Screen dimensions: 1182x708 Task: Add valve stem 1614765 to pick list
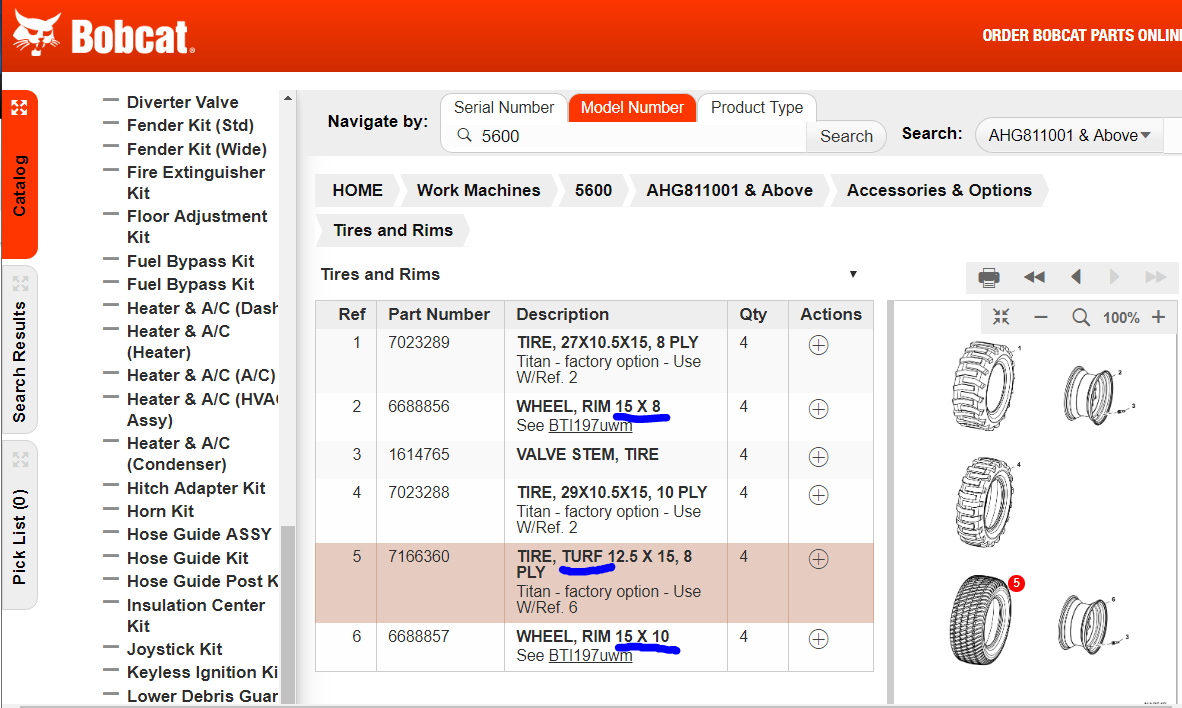[x=819, y=457]
